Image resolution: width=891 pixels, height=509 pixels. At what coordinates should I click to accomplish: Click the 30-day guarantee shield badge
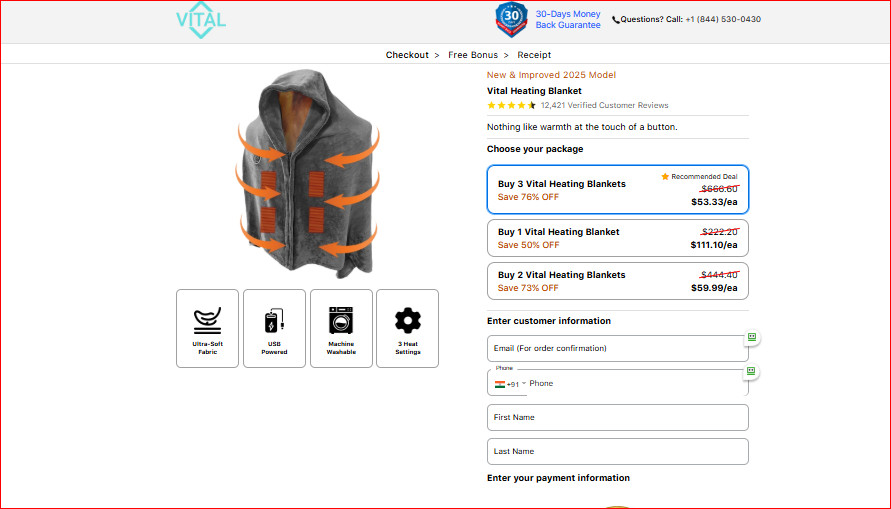511,19
